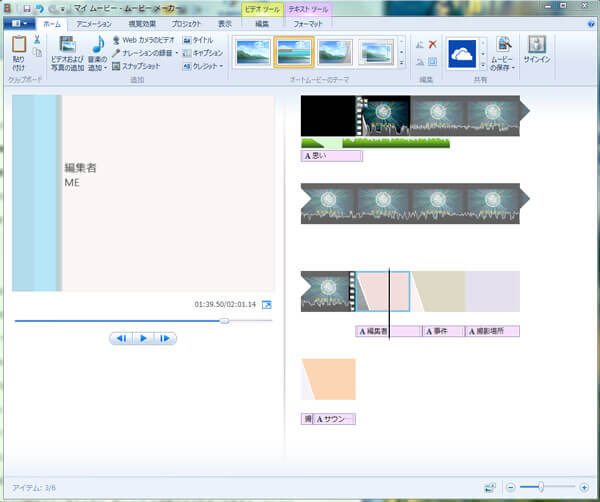
Task: Open the 編集 tab under ビデオ ツール
Action: [x=262, y=24]
